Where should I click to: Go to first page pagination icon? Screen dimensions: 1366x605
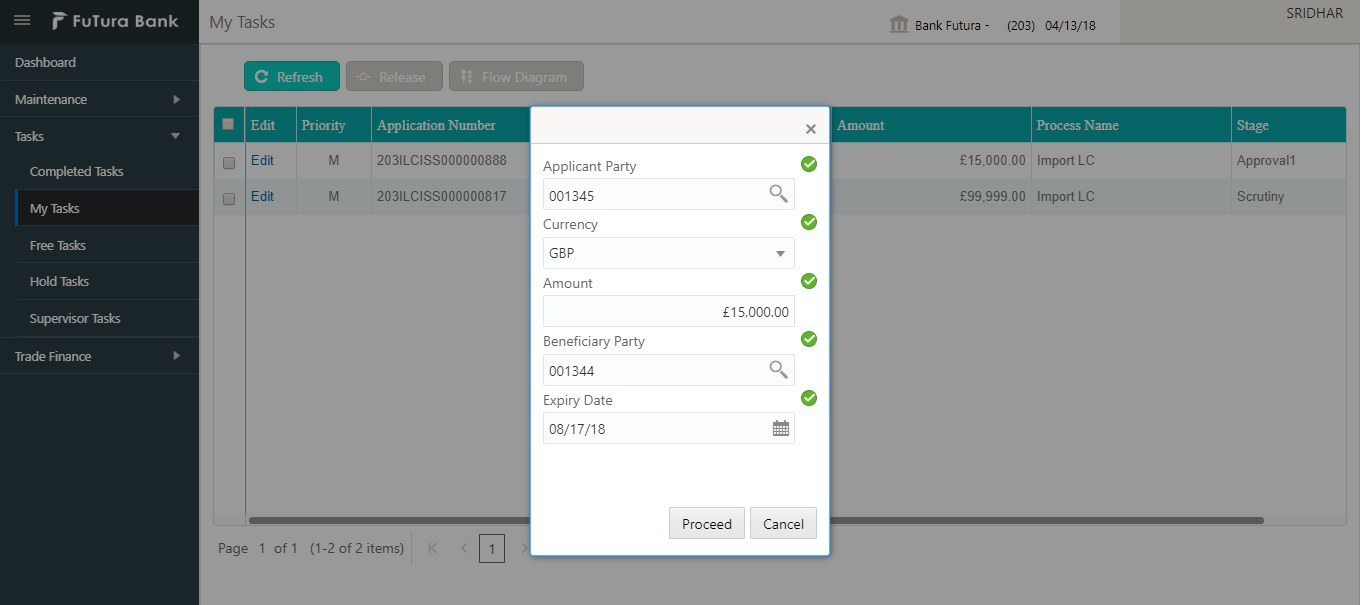432,548
